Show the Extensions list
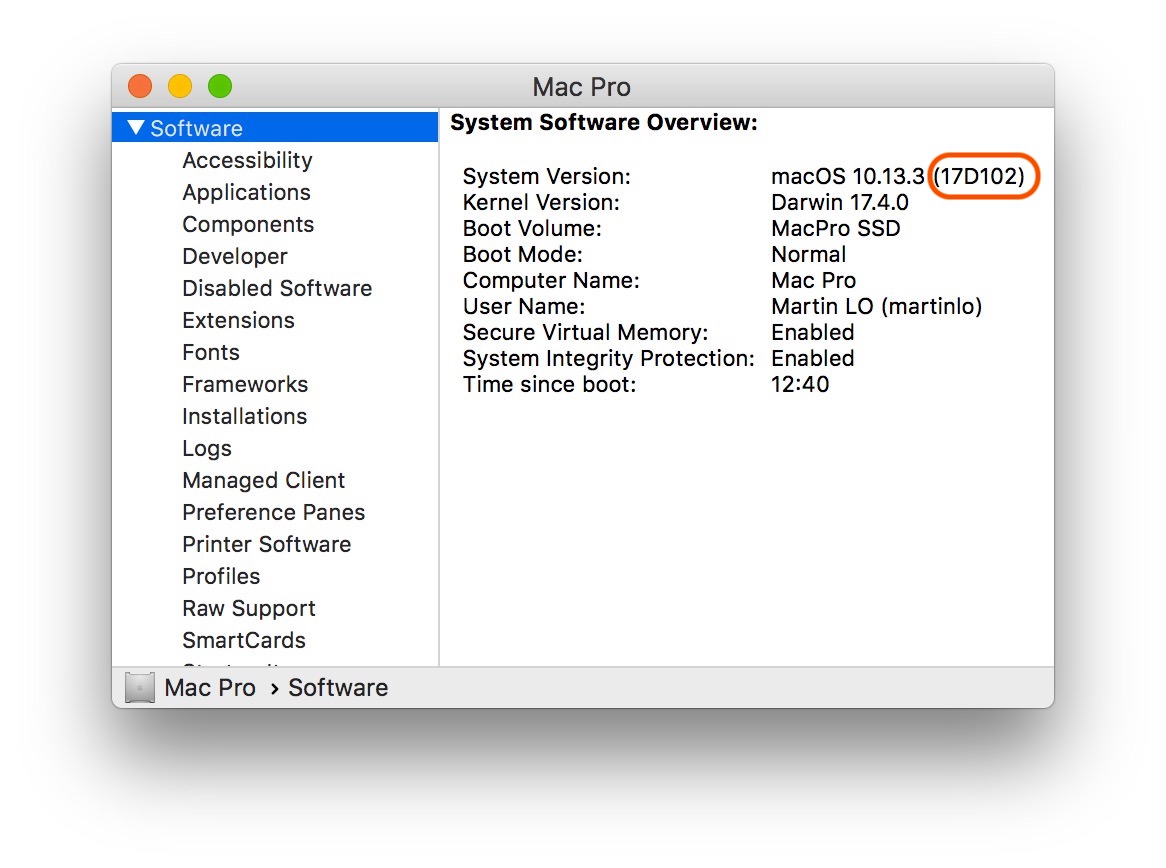1166x868 pixels. point(239,320)
